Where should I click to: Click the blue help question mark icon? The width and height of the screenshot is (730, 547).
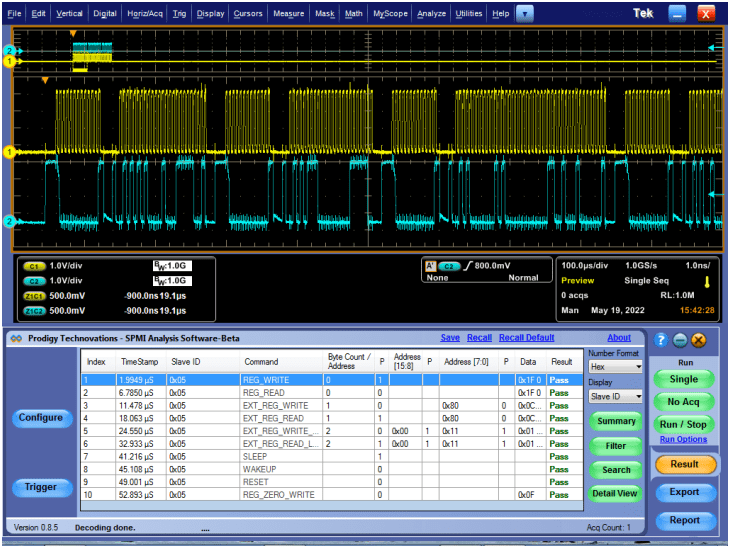coord(660,340)
